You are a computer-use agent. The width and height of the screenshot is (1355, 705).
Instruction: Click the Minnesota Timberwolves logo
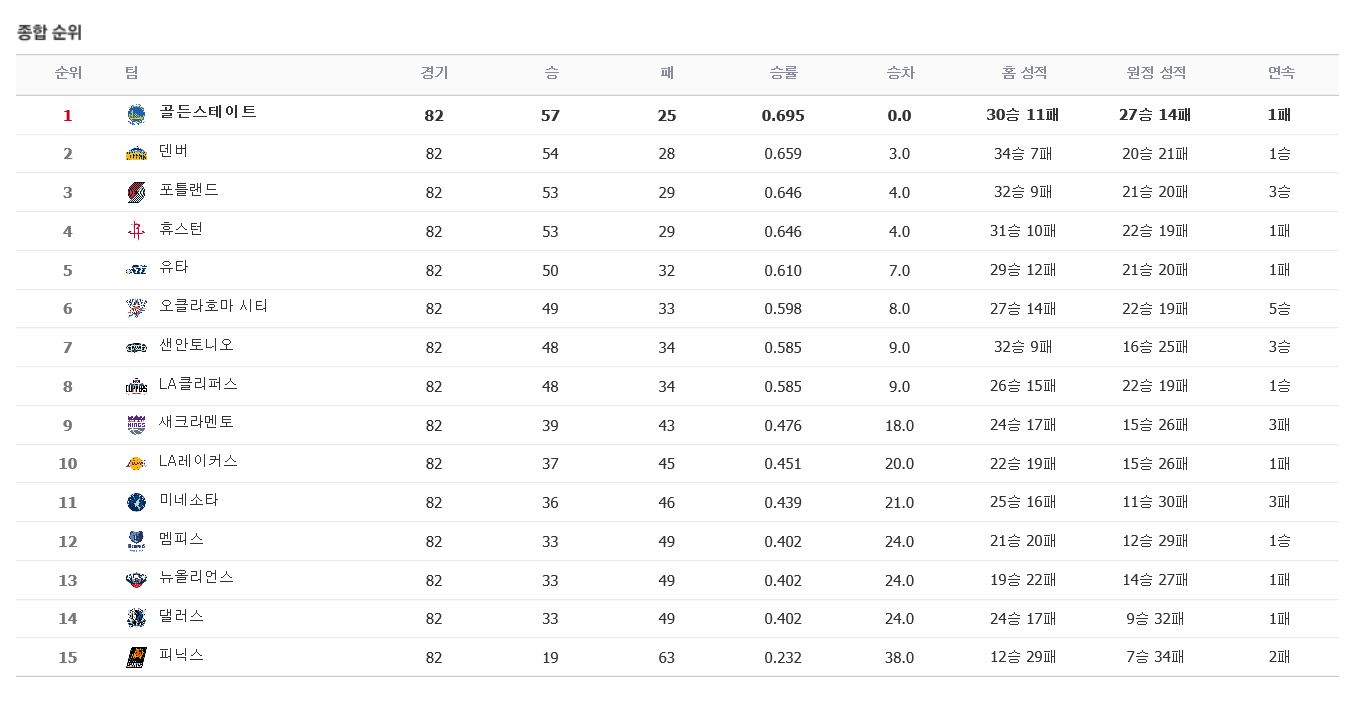[x=136, y=502]
